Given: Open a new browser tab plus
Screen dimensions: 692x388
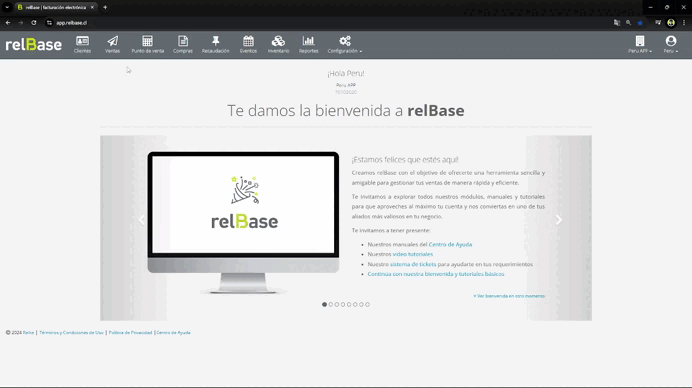Looking at the screenshot, I should tap(105, 7).
